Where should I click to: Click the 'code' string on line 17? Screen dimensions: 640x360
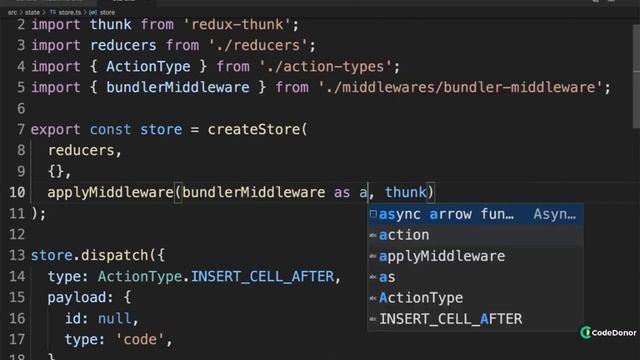[x=140, y=340]
